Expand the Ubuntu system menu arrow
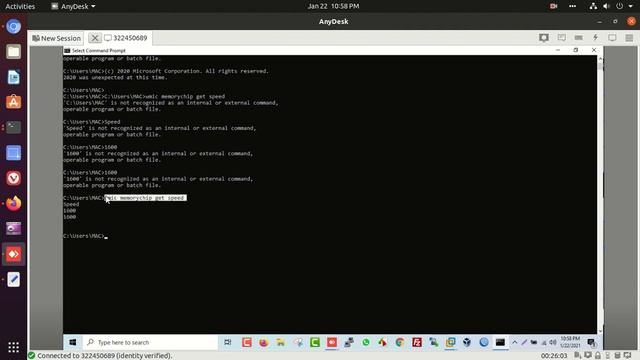This screenshot has height=360, width=640. [x=631, y=6]
